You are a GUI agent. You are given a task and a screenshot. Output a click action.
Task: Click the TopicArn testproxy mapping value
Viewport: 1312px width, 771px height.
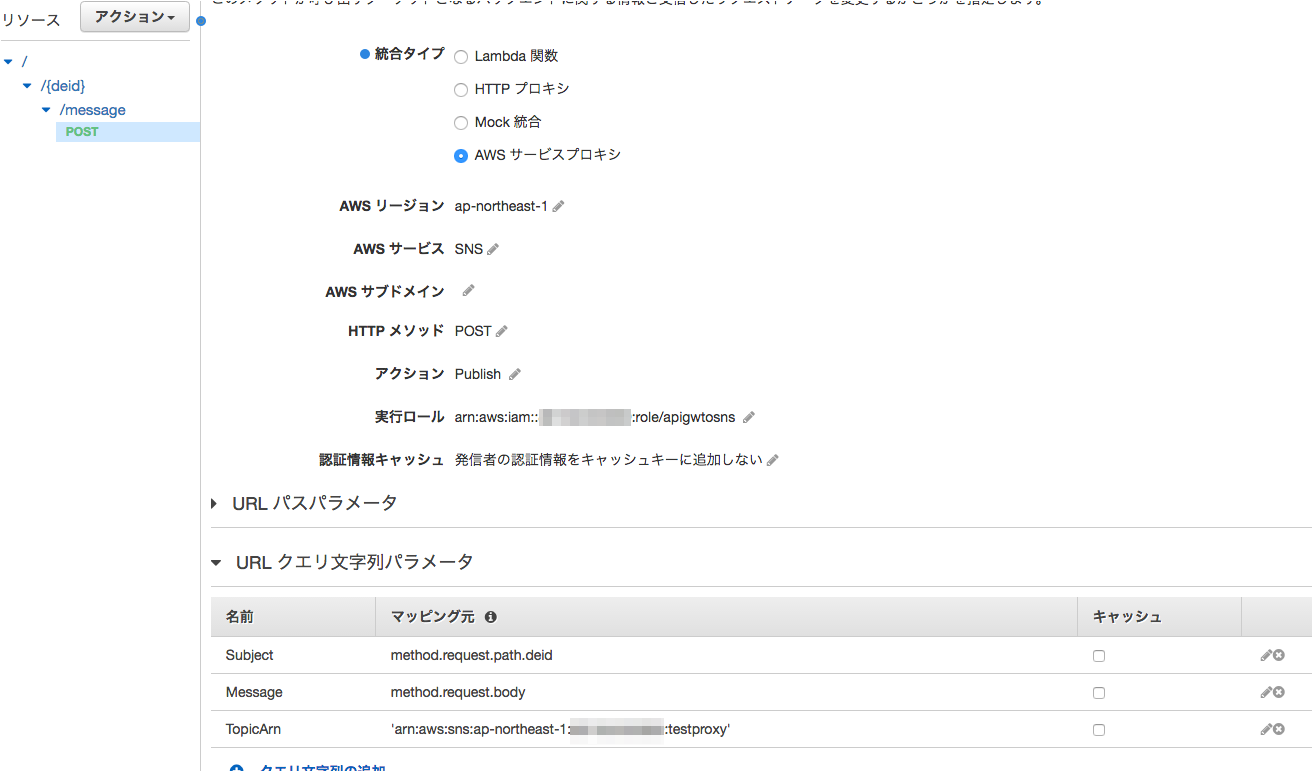coord(561,729)
